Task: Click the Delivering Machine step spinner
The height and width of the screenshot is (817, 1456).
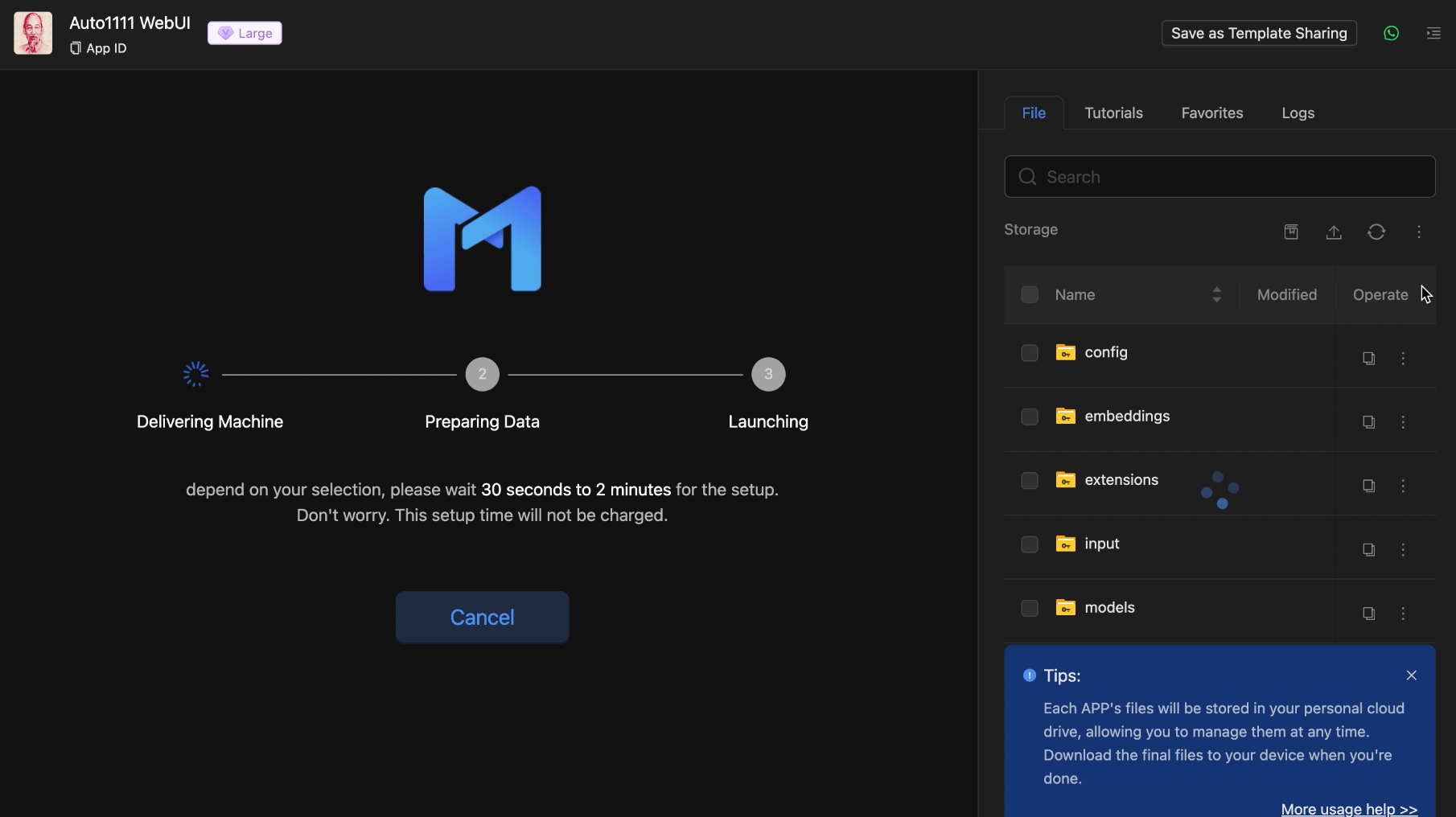Action: (x=195, y=374)
